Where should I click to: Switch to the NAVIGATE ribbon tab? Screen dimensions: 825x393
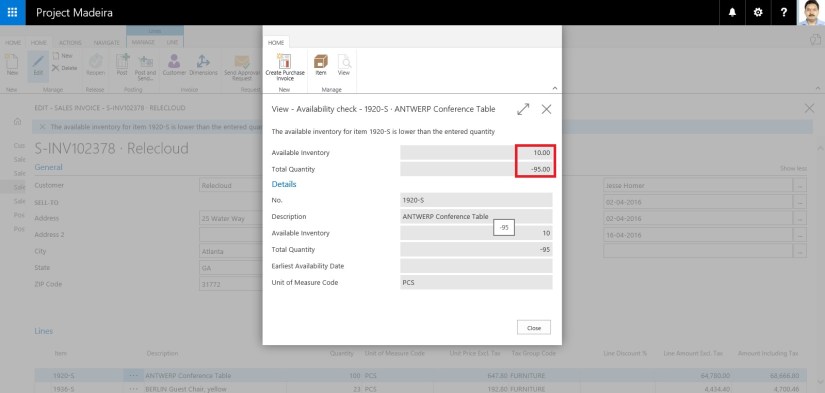point(107,43)
